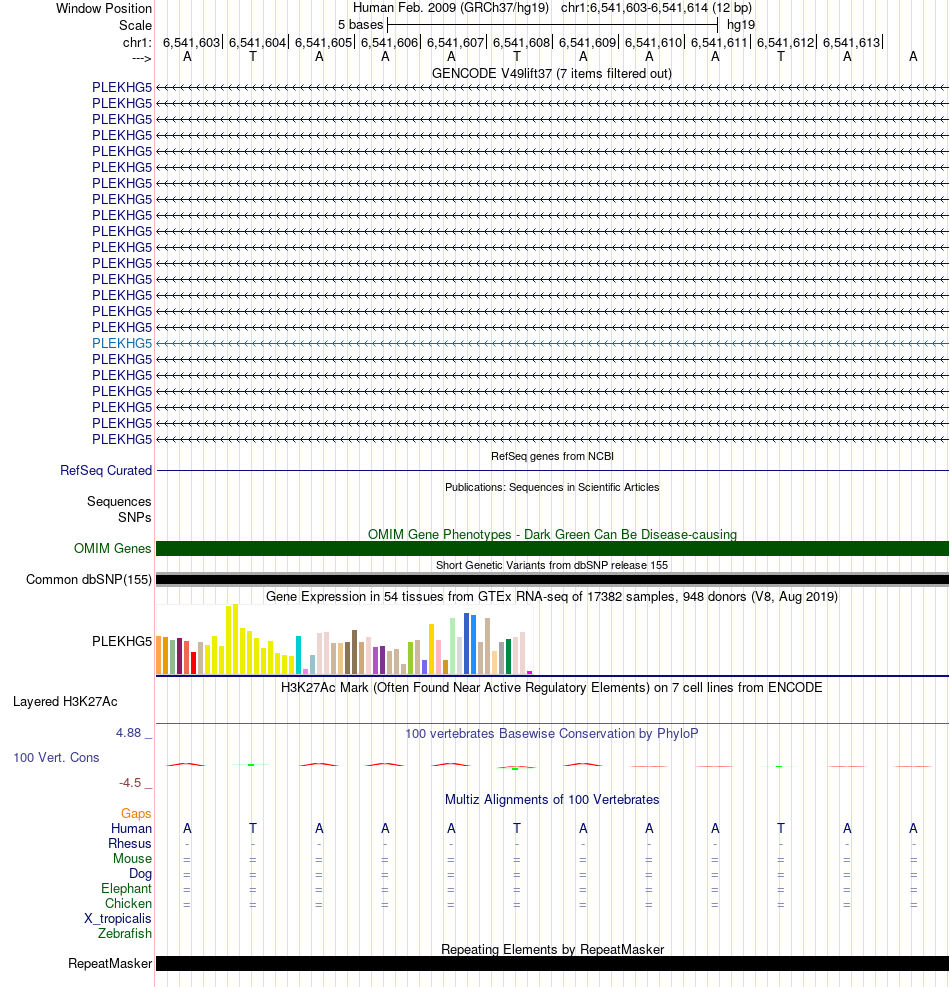Viewport: 950px width, 987px height.
Task: Click the SNPs track label
Action: [x=135, y=517]
